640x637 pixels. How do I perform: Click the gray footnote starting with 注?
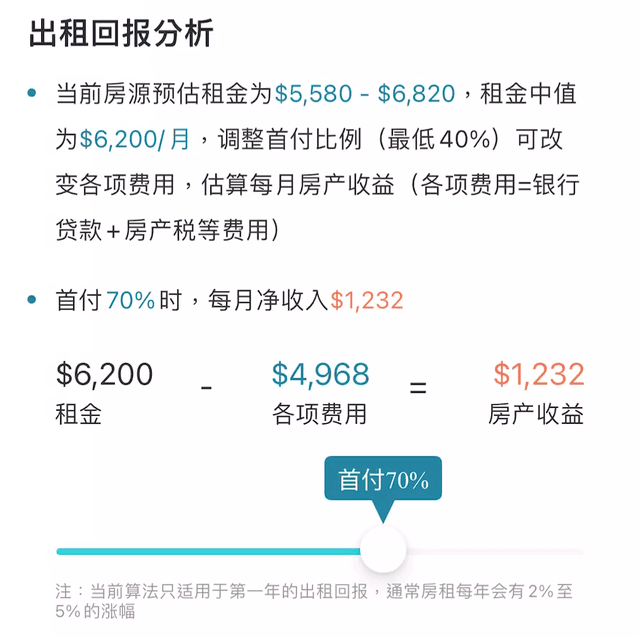(314, 601)
